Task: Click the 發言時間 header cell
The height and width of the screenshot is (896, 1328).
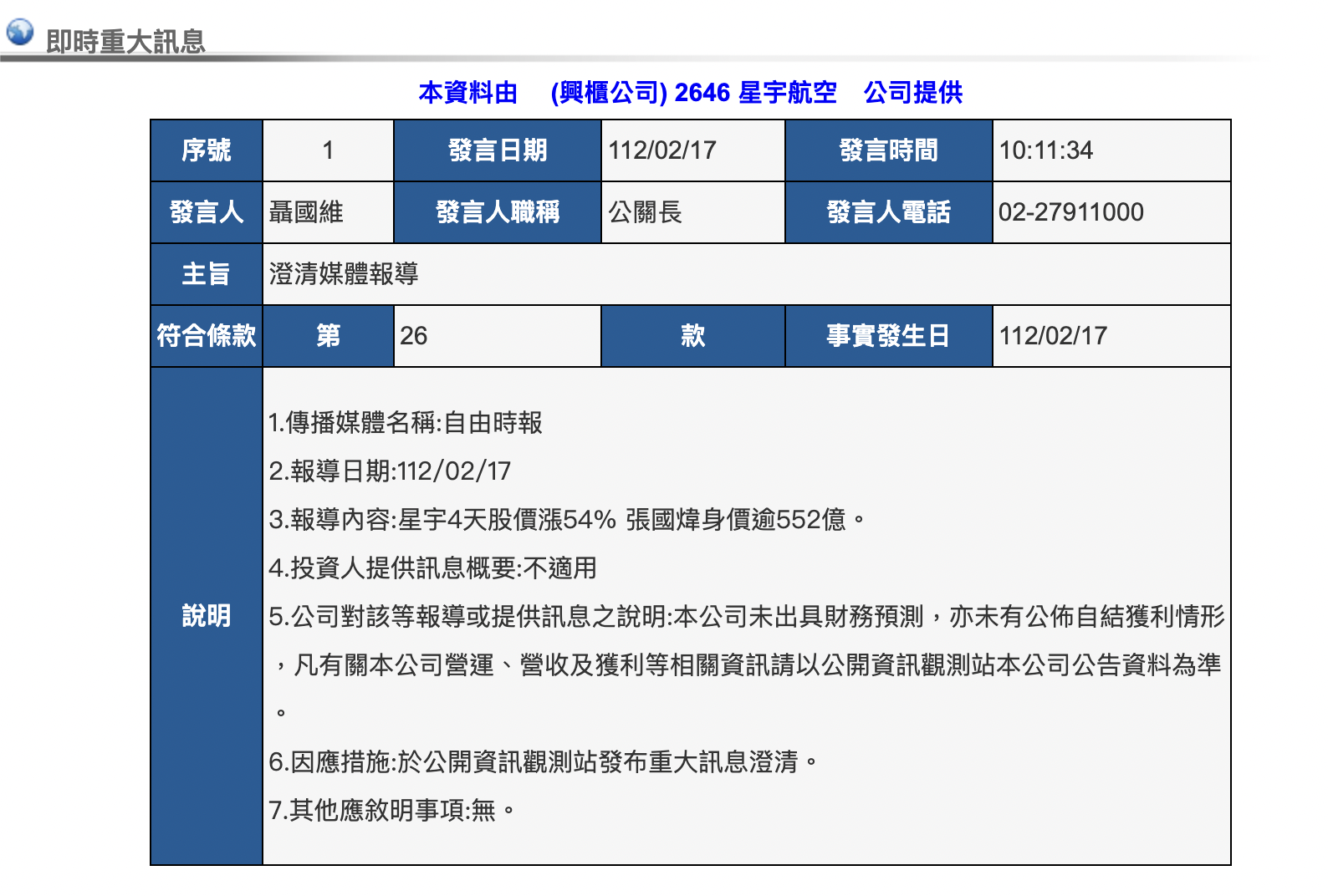Action: tap(889, 150)
